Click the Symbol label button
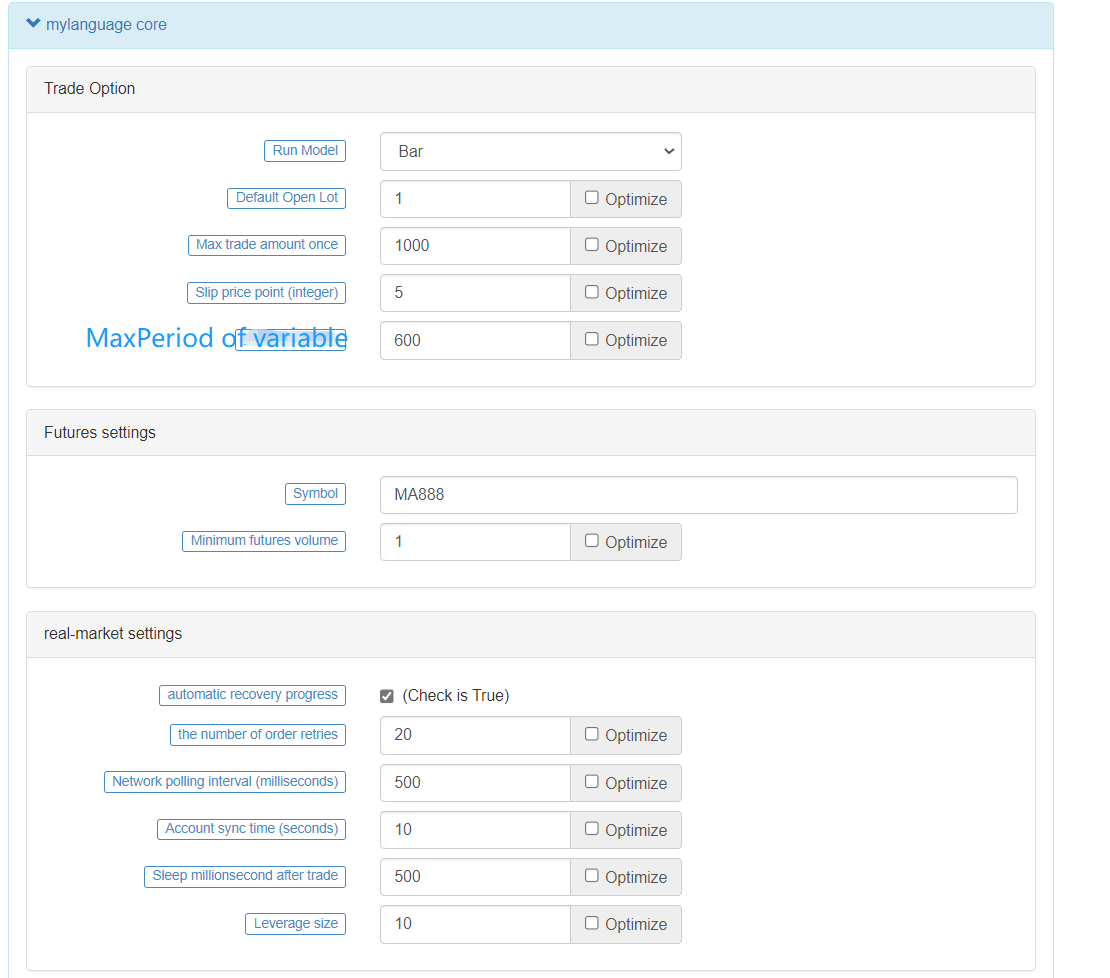This screenshot has height=978, width=1110. tap(315, 493)
